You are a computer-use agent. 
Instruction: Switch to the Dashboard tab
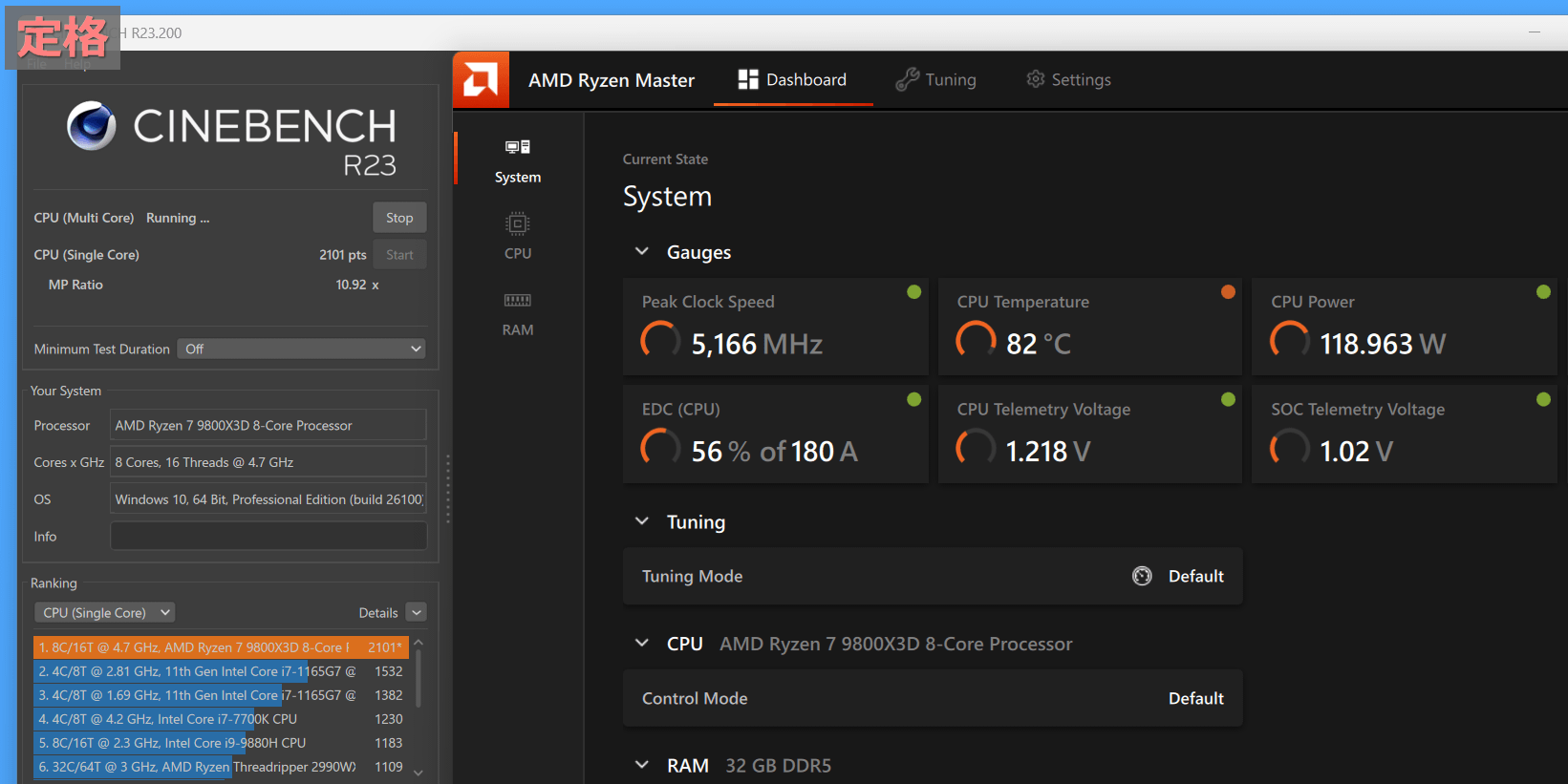coord(792,79)
